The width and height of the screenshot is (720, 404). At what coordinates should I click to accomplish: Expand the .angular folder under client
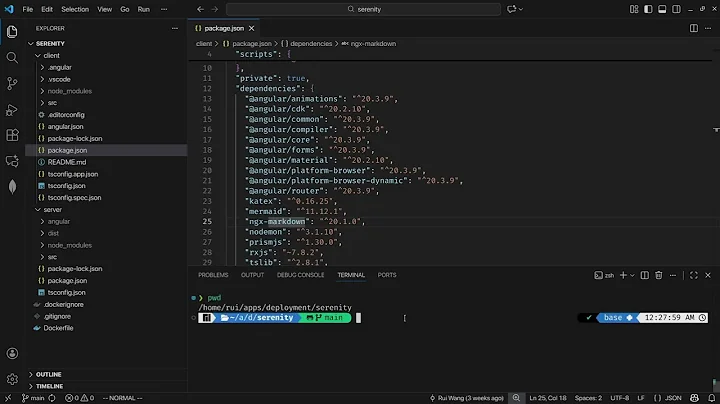[60, 67]
